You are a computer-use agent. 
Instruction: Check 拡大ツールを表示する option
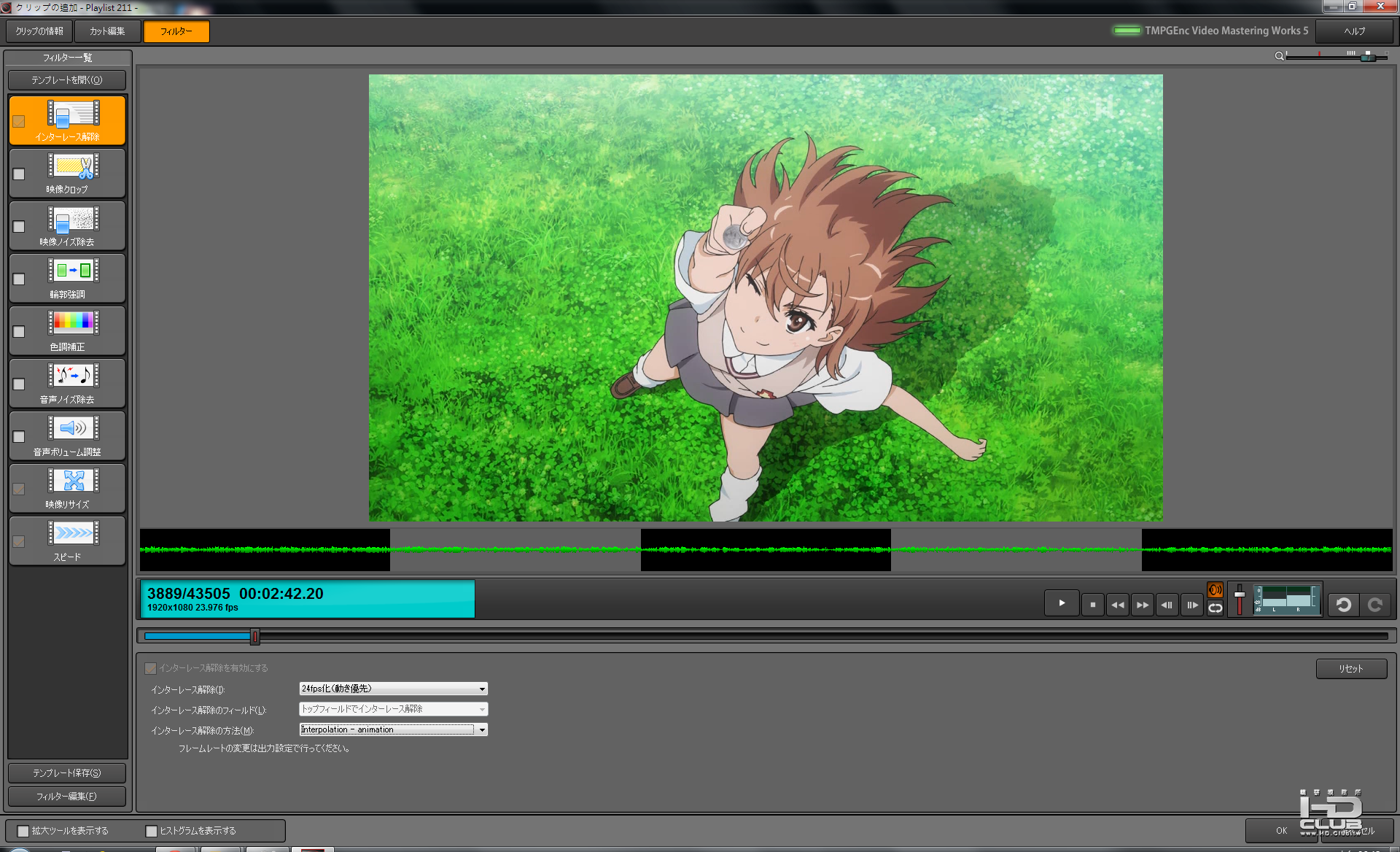pyautogui.click(x=23, y=831)
